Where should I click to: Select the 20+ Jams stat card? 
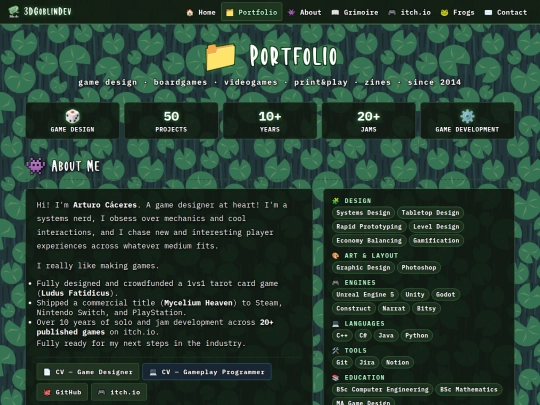[368, 121]
